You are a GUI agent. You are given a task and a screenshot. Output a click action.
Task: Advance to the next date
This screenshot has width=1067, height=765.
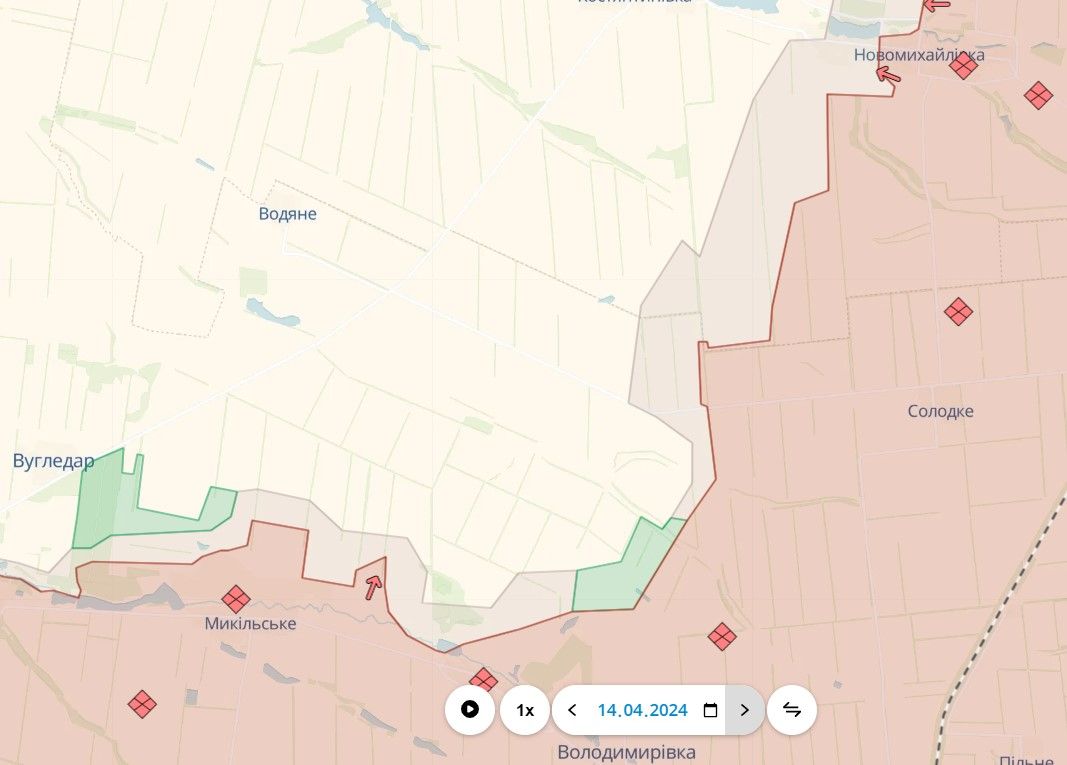coord(744,710)
